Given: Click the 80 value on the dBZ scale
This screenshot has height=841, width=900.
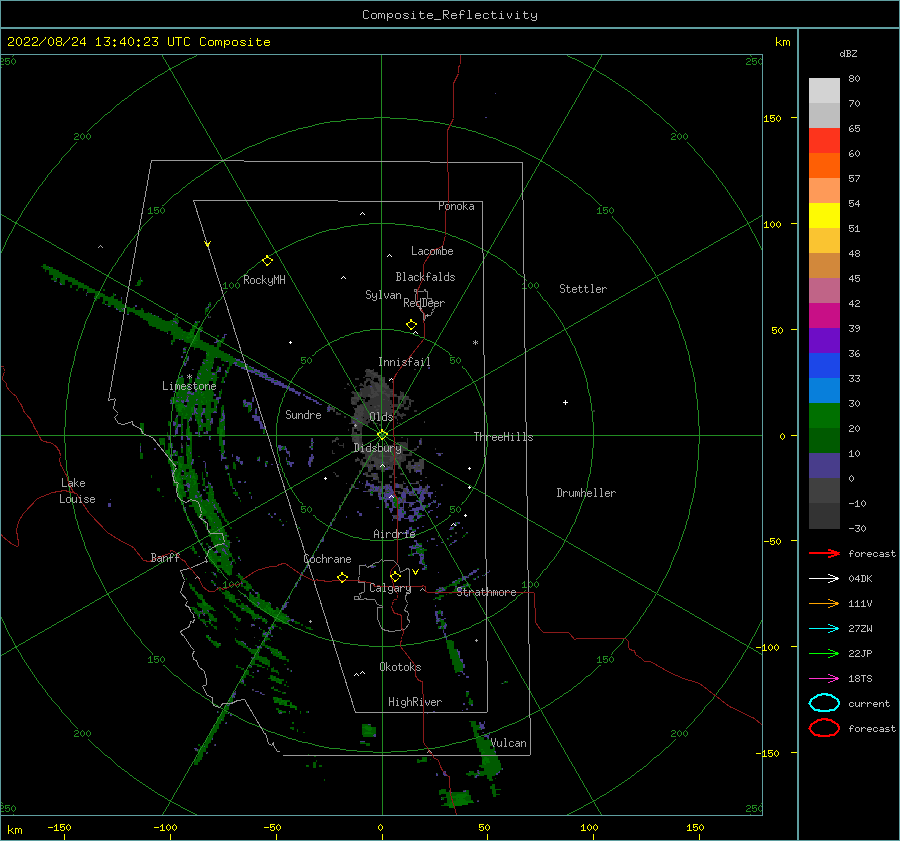Looking at the screenshot, I should pos(854,79).
